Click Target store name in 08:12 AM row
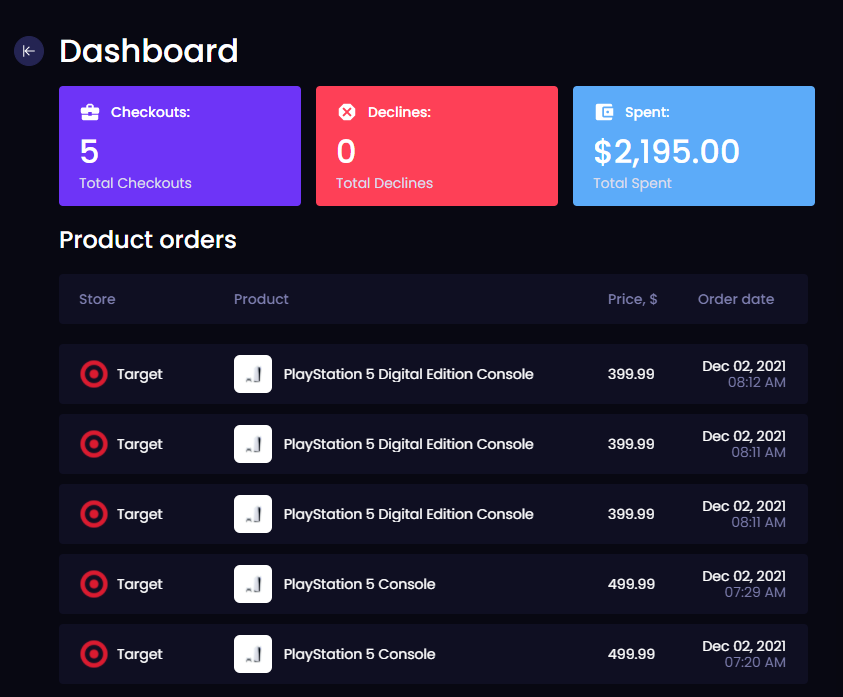The width and height of the screenshot is (843, 697). coord(140,374)
